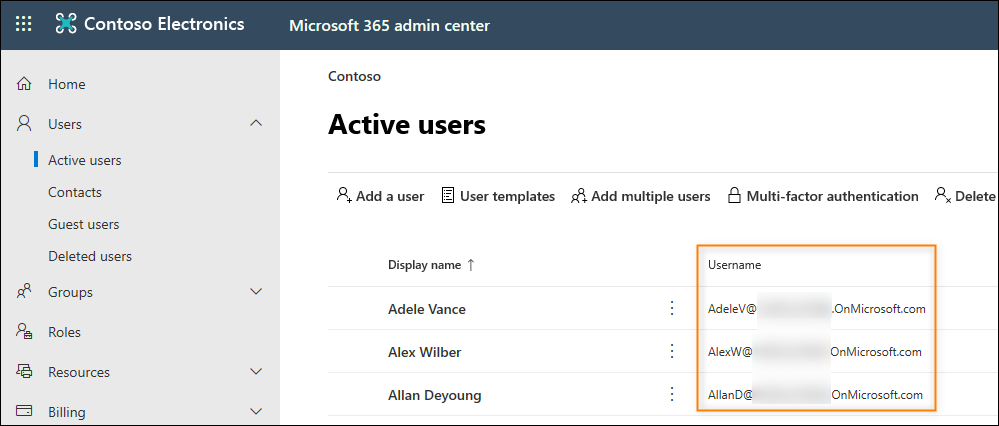Screen dimensions: 999x426
Task: Click the Home house icon
Action: pyautogui.click(x=24, y=84)
